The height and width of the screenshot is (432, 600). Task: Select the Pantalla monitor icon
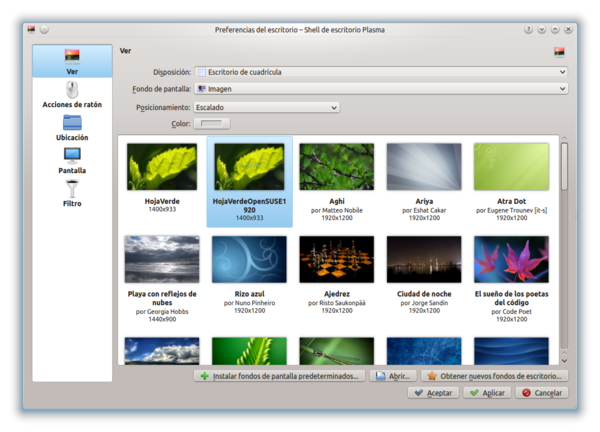72,156
